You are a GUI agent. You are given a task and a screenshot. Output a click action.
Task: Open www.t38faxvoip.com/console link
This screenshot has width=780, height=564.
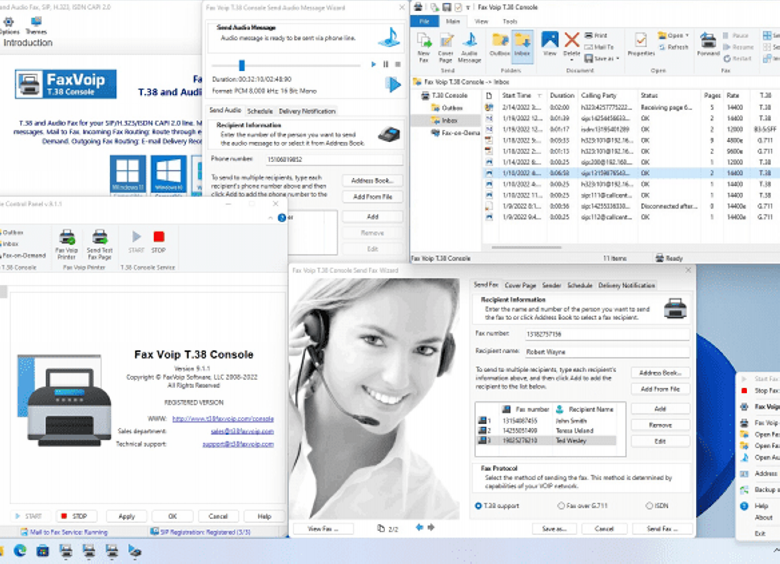(x=223, y=419)
